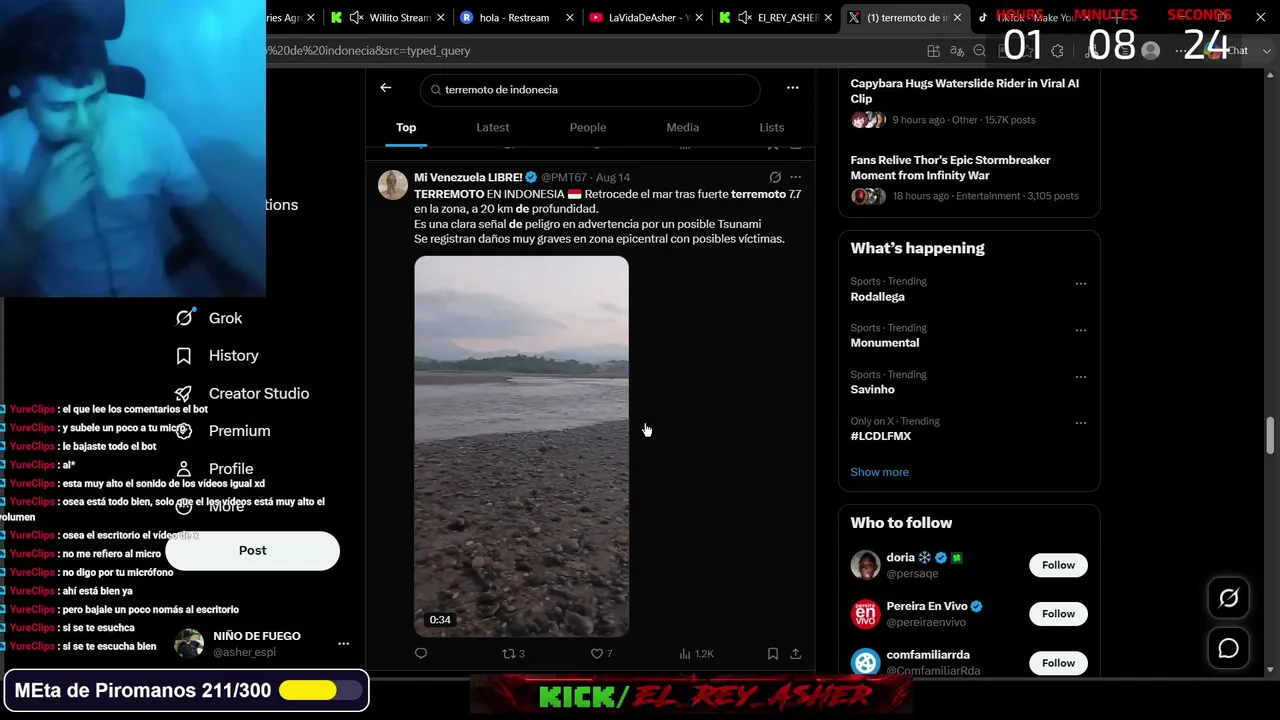This screenshot has height=720, width=1280.
Task: Open the Monumental trending topic
Action: (x=885, y=343)
